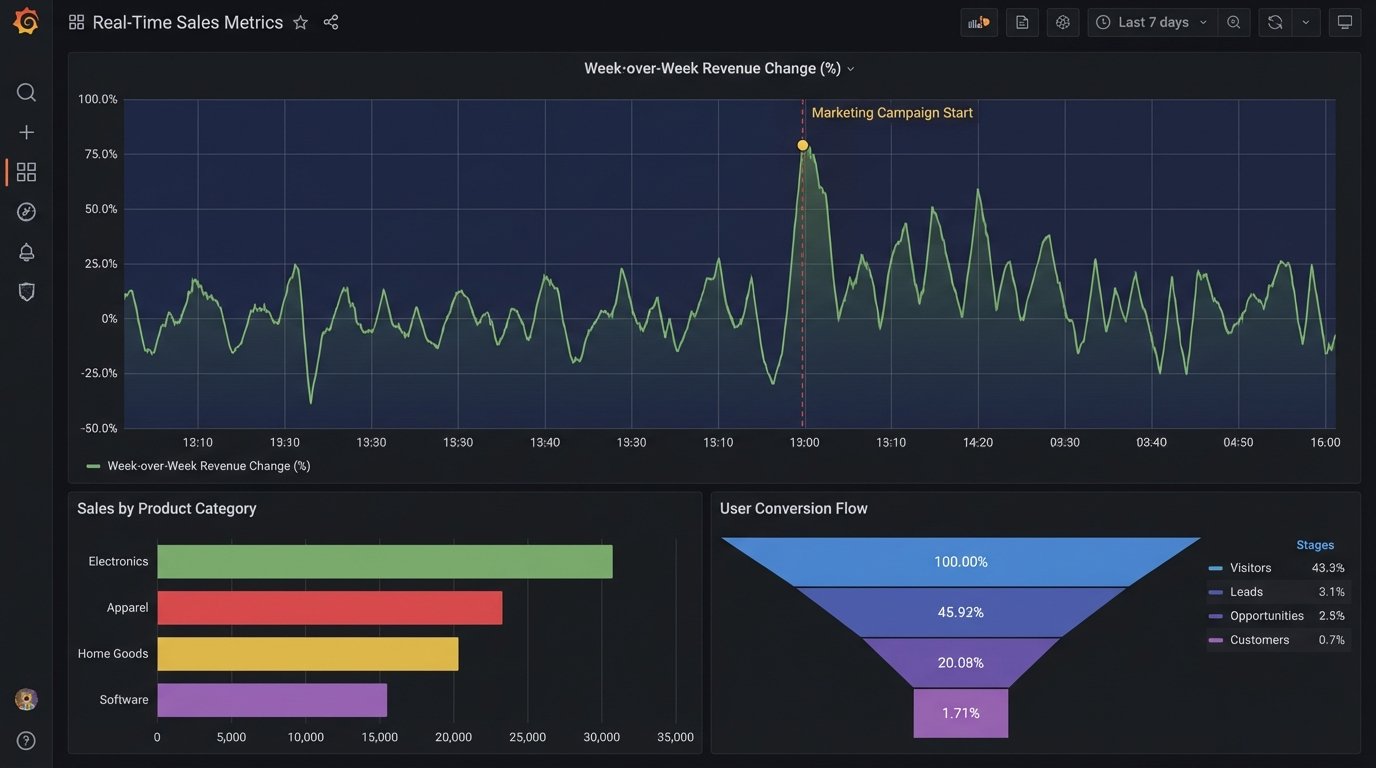Click the Real-Time Sales Metrics dashboard title
Screen dimensions: 1376x768
pos(187,21)
